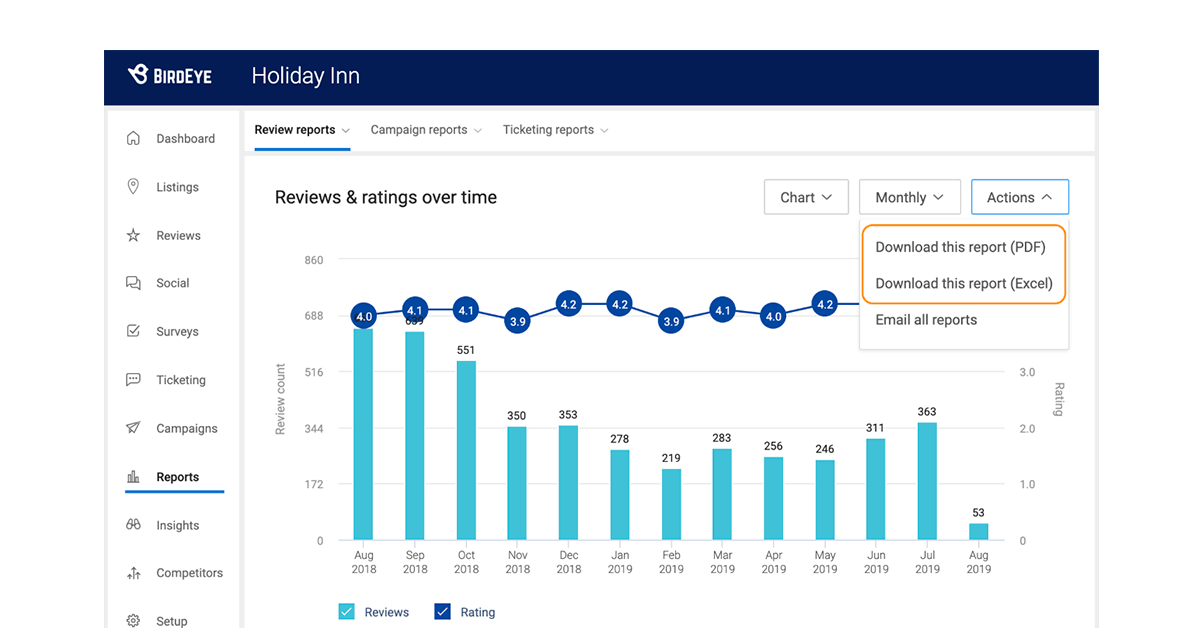Open Dashboard in the sidebar

(x=185, y=138)
